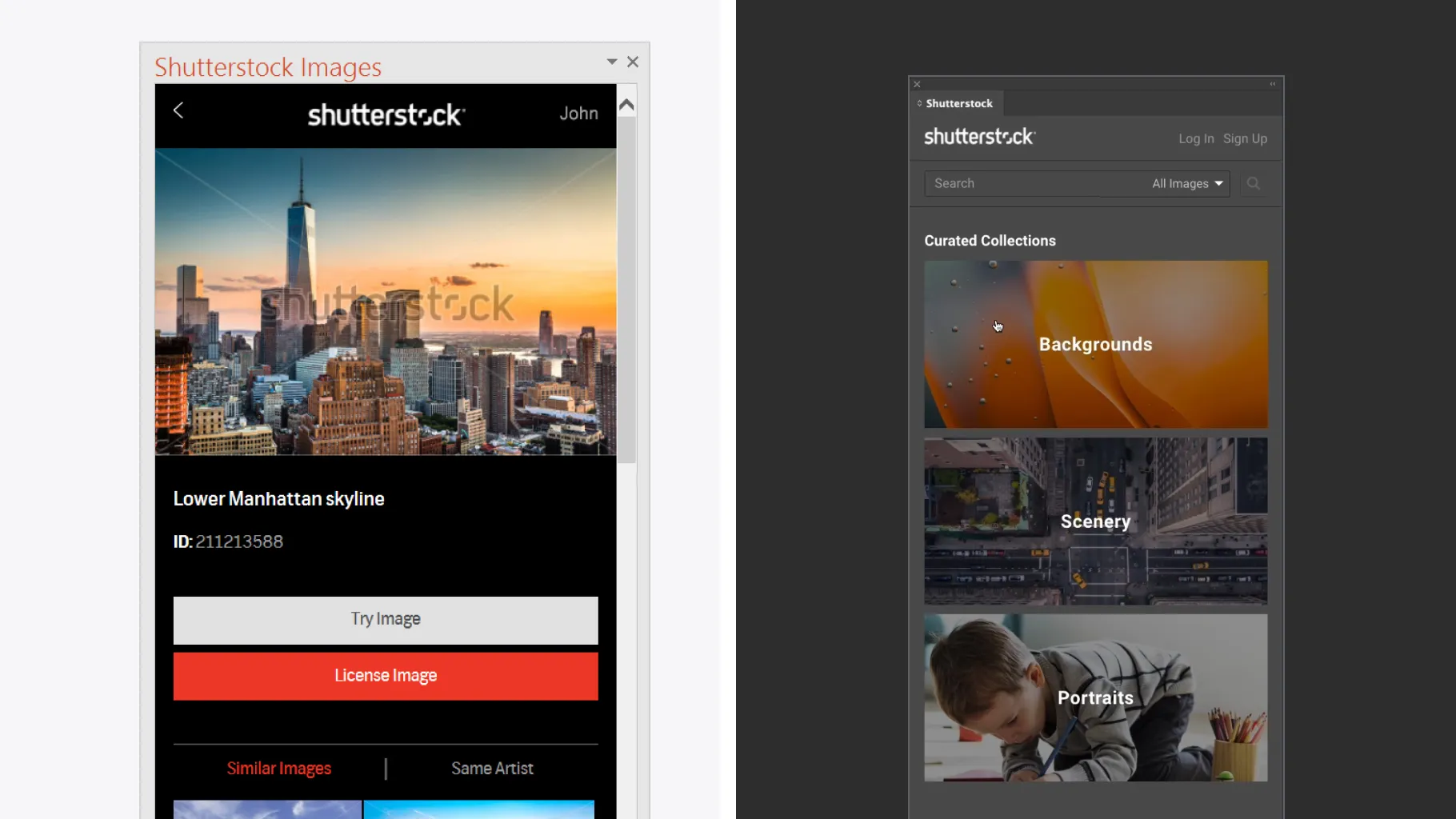Open the Portraits curated collection

tap(1096, 698)
